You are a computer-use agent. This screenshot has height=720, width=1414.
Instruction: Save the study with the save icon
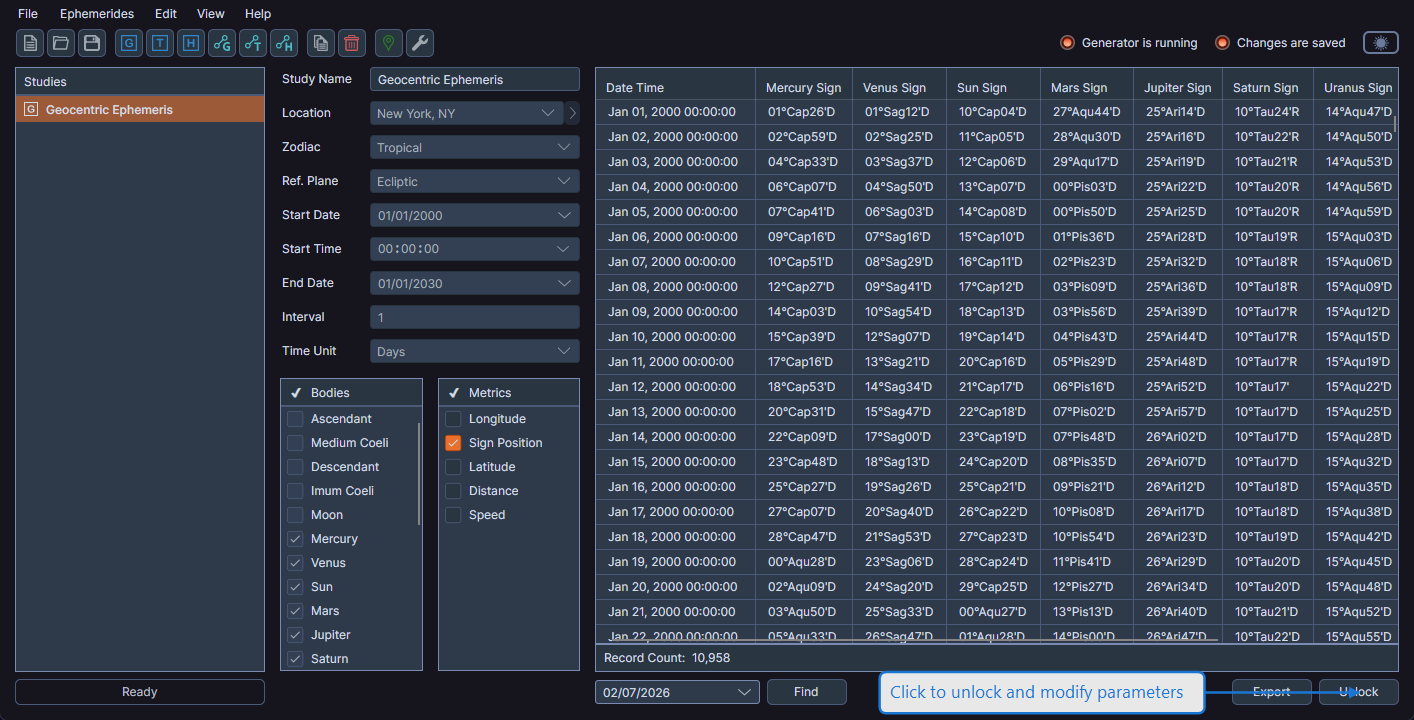[90, 43]
